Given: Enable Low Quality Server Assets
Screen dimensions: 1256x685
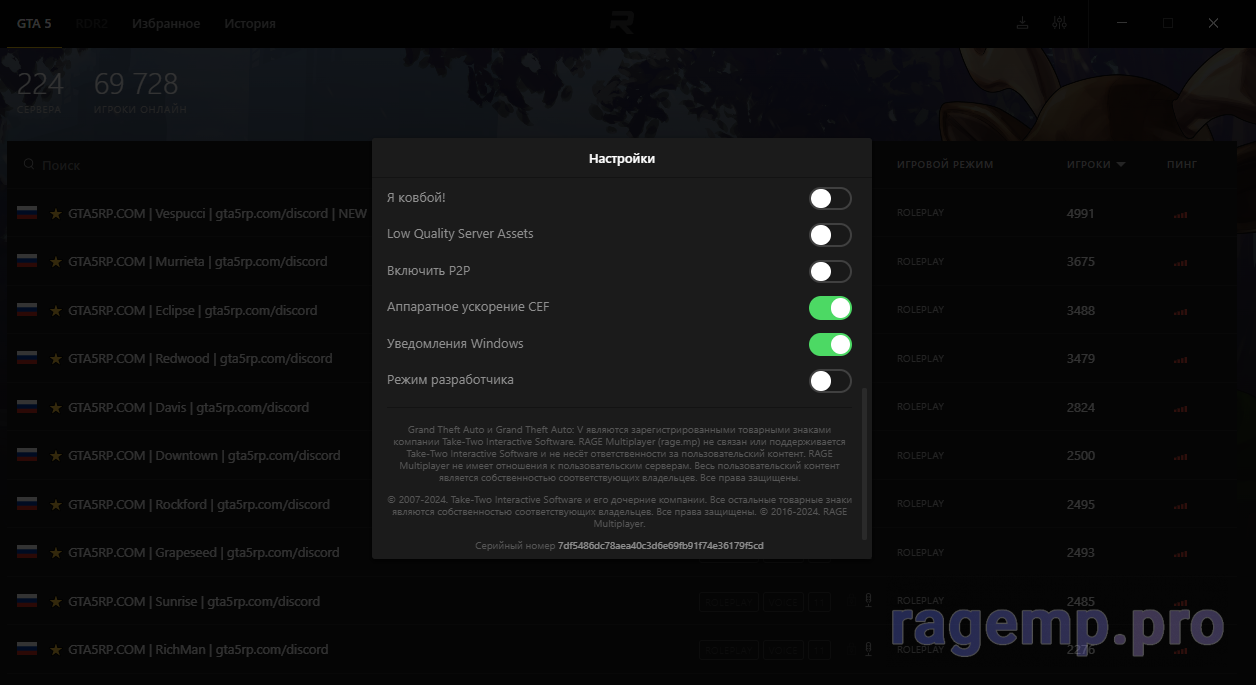Looking at the screenshot, I should pyautogui.click(x=830, y=235).
